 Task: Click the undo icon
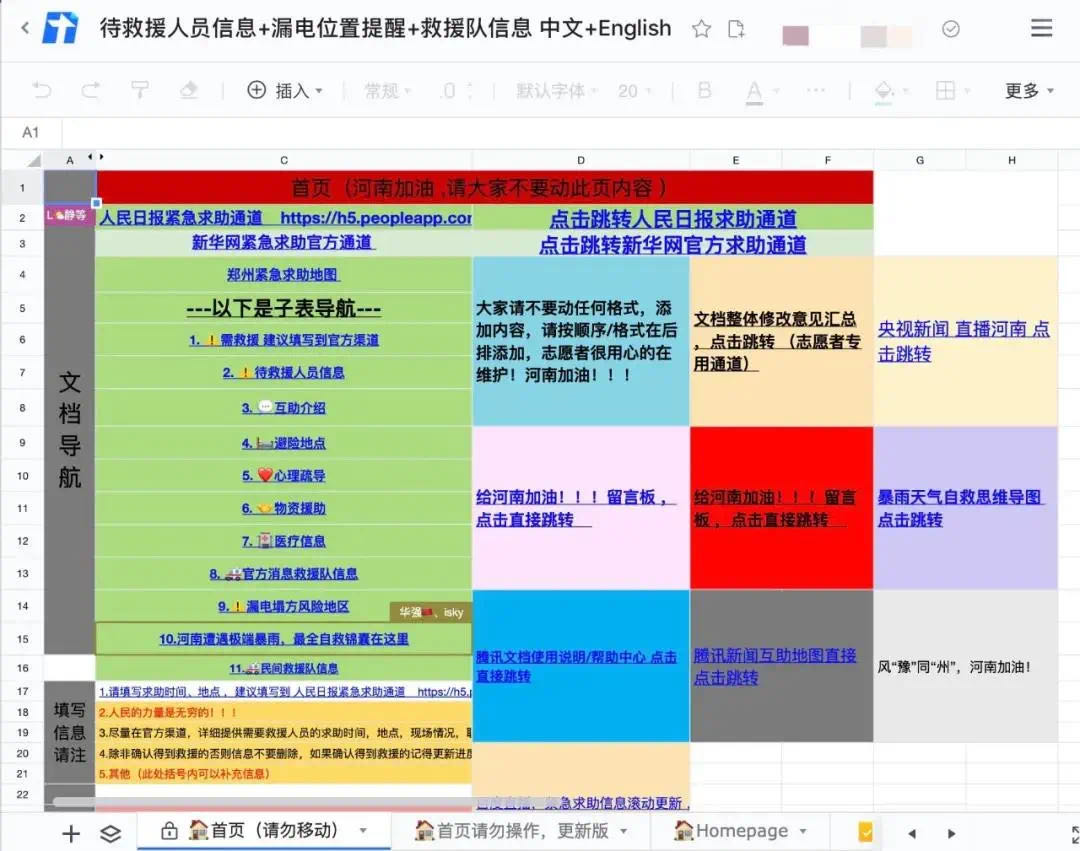tap(43, 90)
